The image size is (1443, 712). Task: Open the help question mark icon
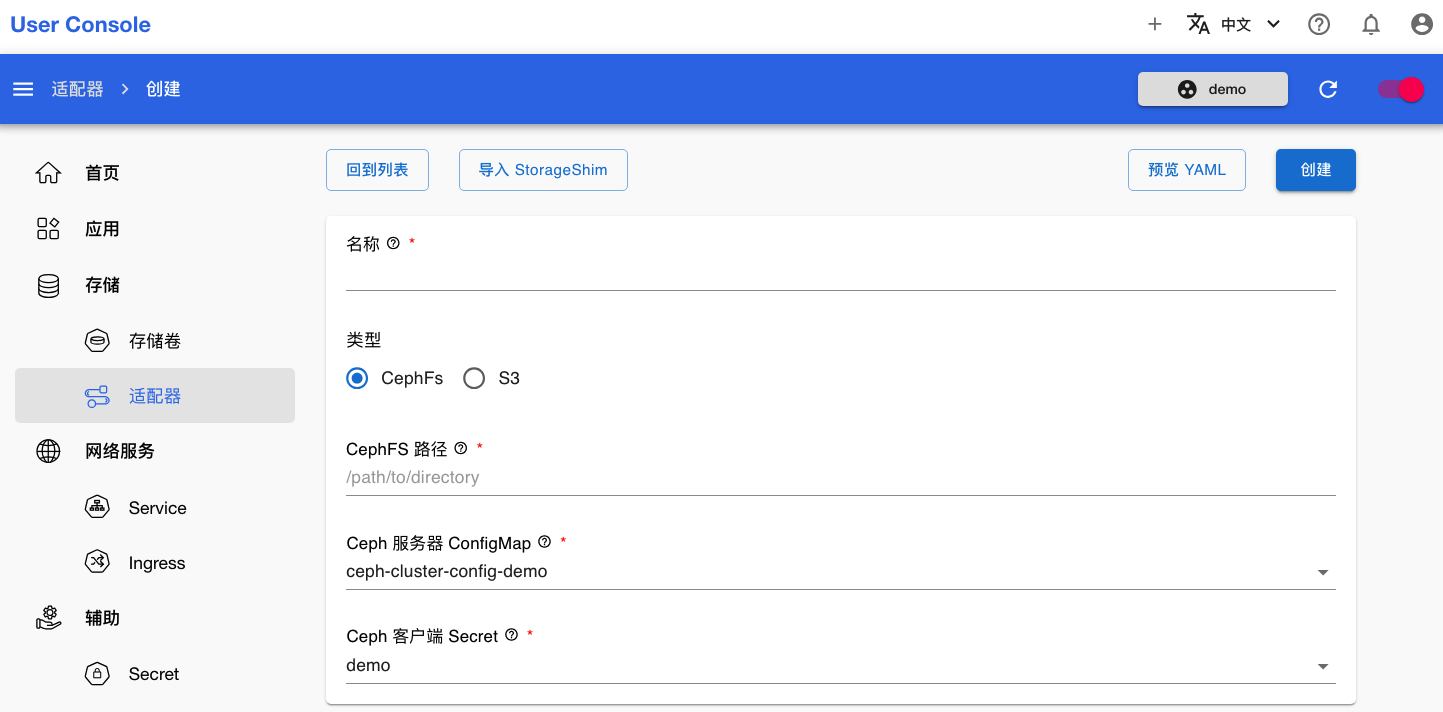[1319, 25]
